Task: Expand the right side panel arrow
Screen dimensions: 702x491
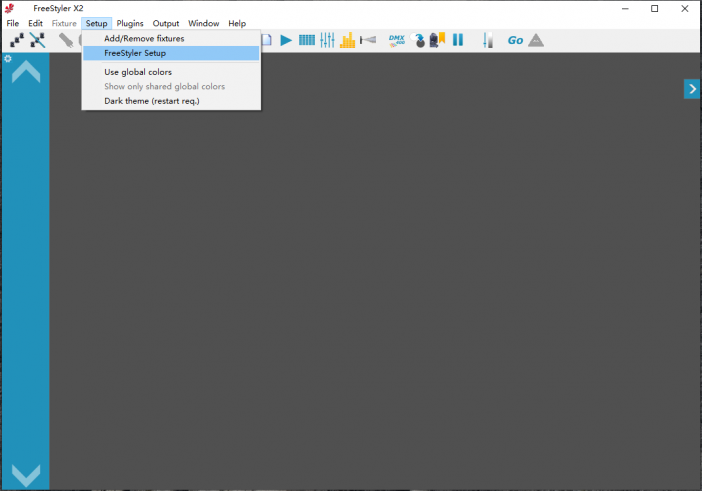Action: click(x=691, y=89)
